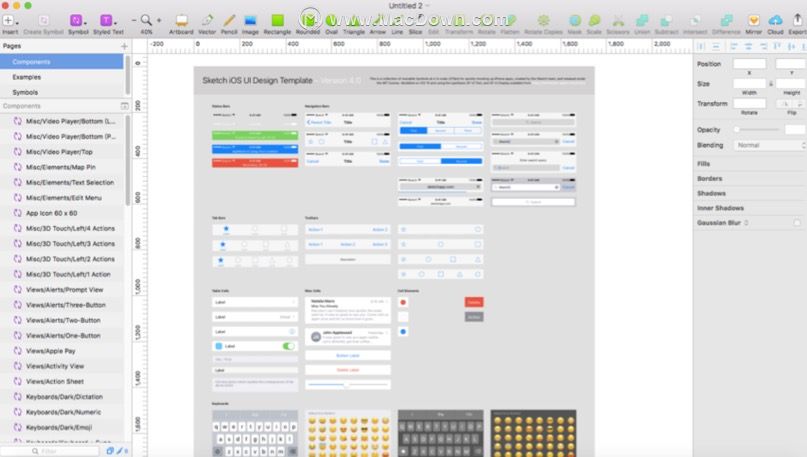Select Misc/3D Touch/Left/4 Actions layer

click(x=70, y=228)
